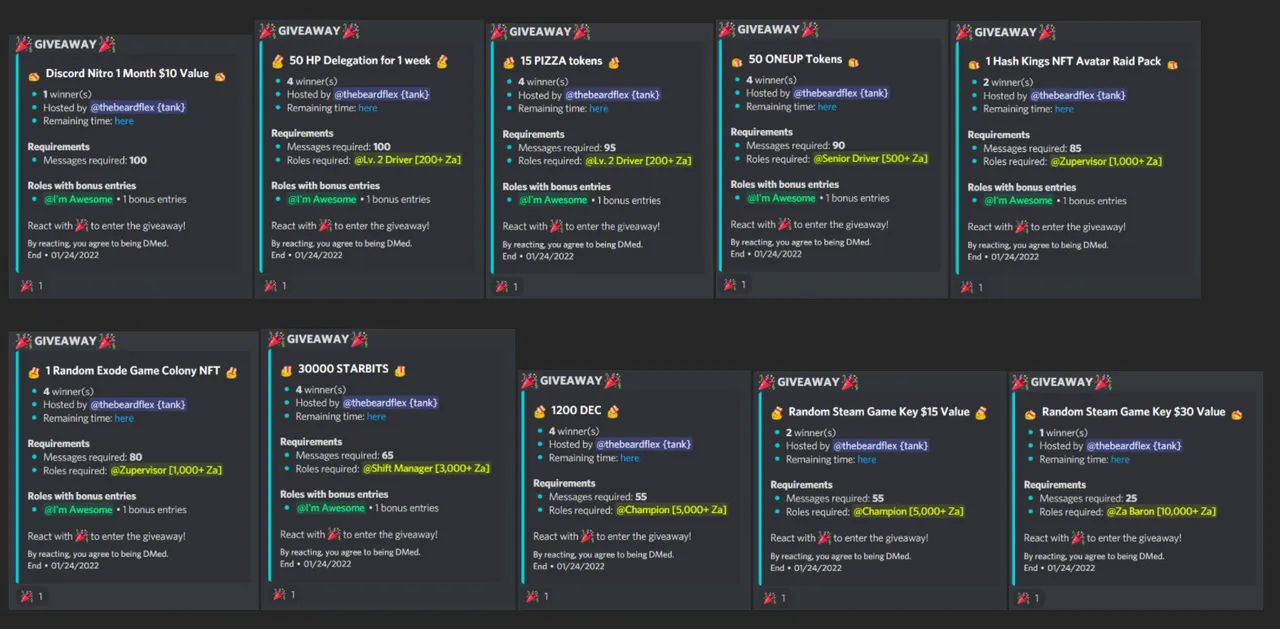Select @Zupervisor role in Exode Game Colony card

(x=166, y=470)
